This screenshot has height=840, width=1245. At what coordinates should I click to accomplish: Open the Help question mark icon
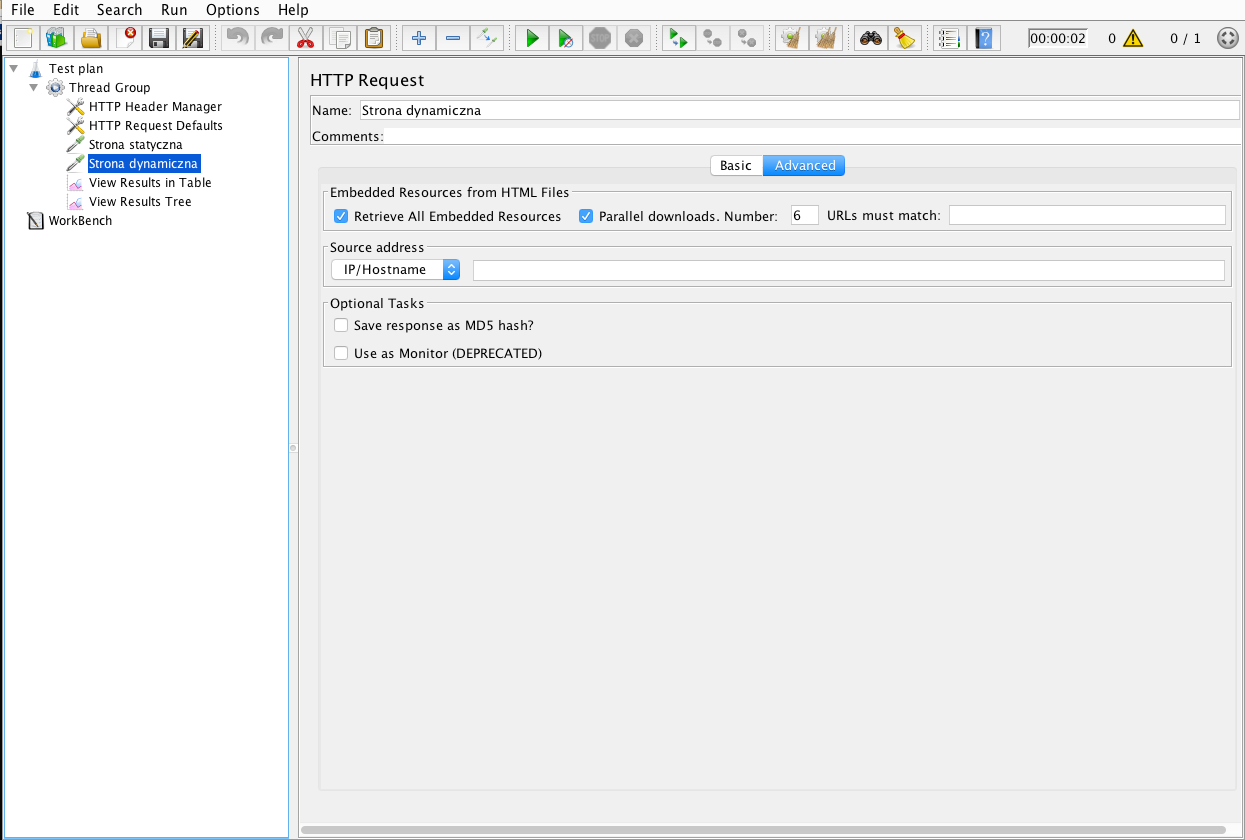point(985,39)
